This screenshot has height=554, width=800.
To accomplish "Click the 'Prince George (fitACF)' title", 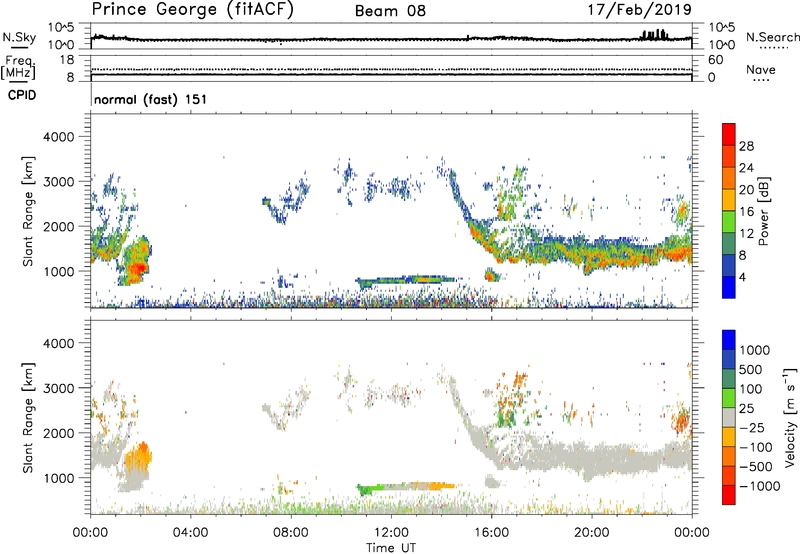I will click(193, 10).
